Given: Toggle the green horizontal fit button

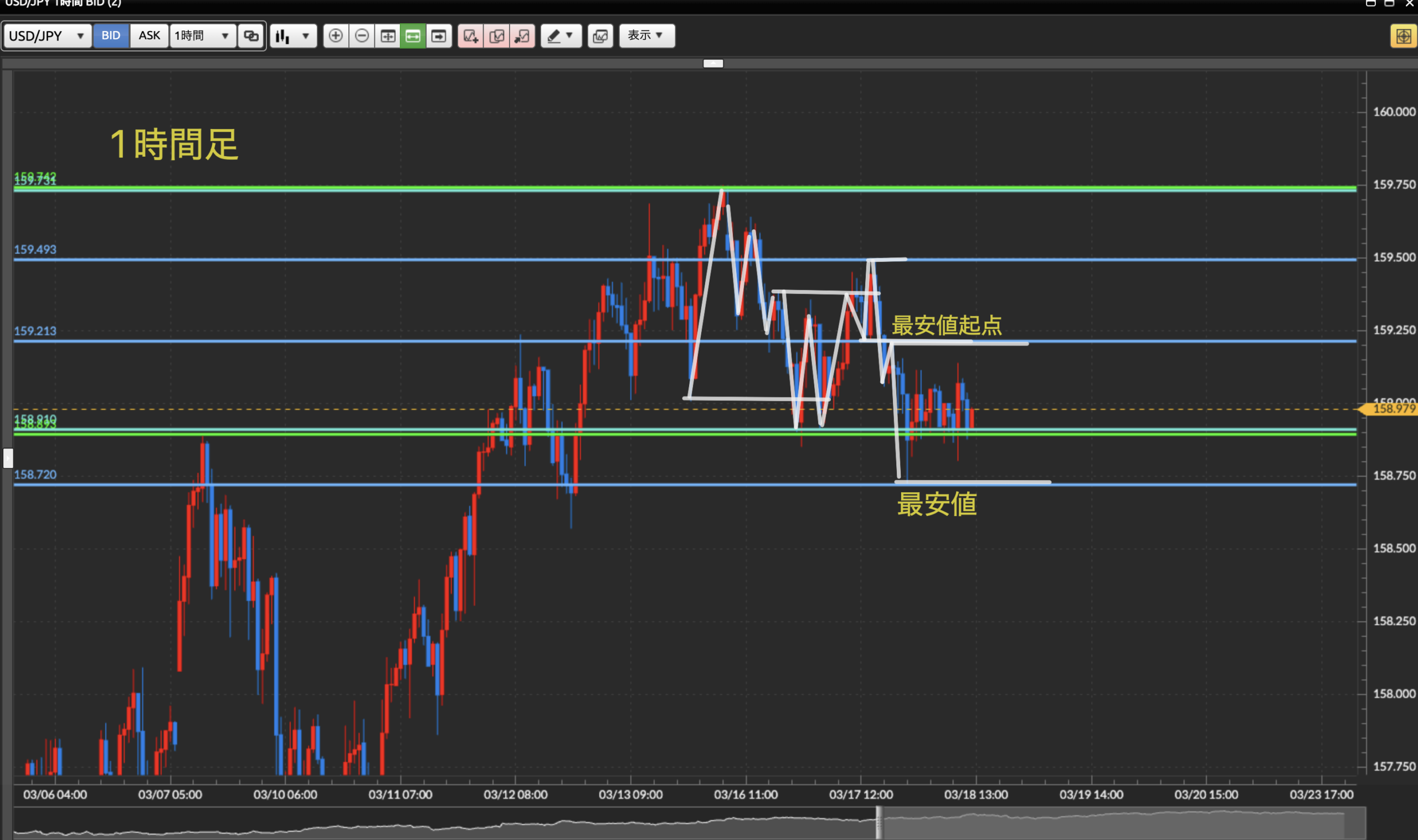Looking at the screenshot, I should coord(413,35).
